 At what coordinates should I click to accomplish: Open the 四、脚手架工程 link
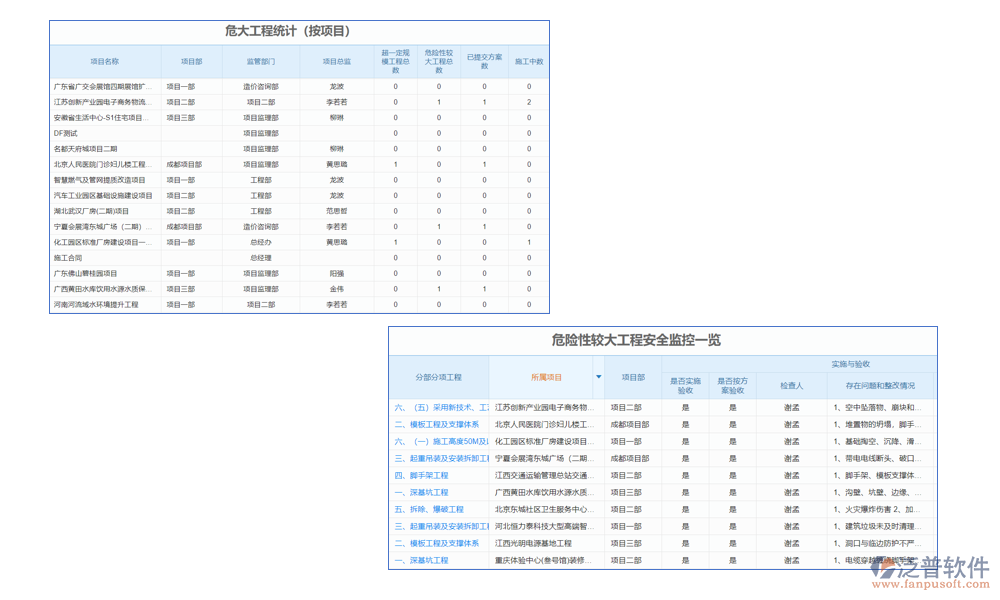pos(421,475)
